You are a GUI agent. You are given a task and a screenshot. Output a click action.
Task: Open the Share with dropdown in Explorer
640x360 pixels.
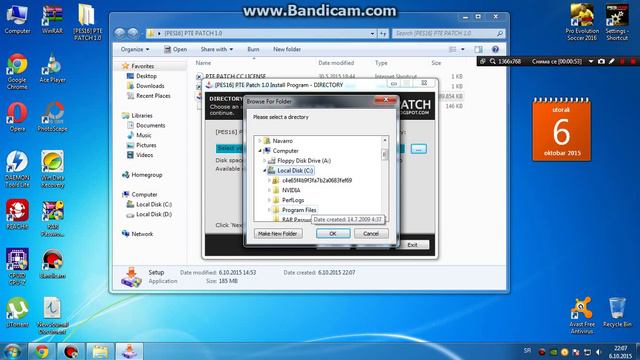click(x=217, y=49)
